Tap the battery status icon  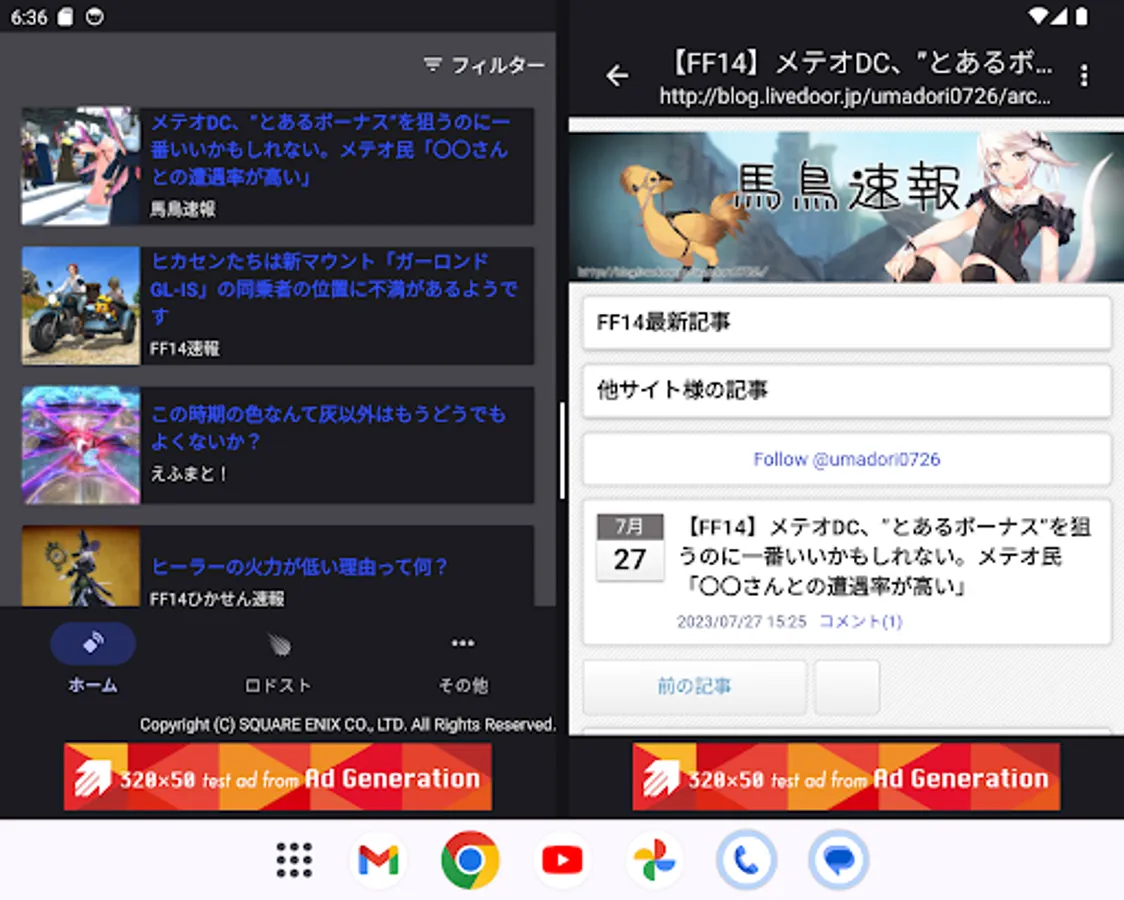point(1082,16)
